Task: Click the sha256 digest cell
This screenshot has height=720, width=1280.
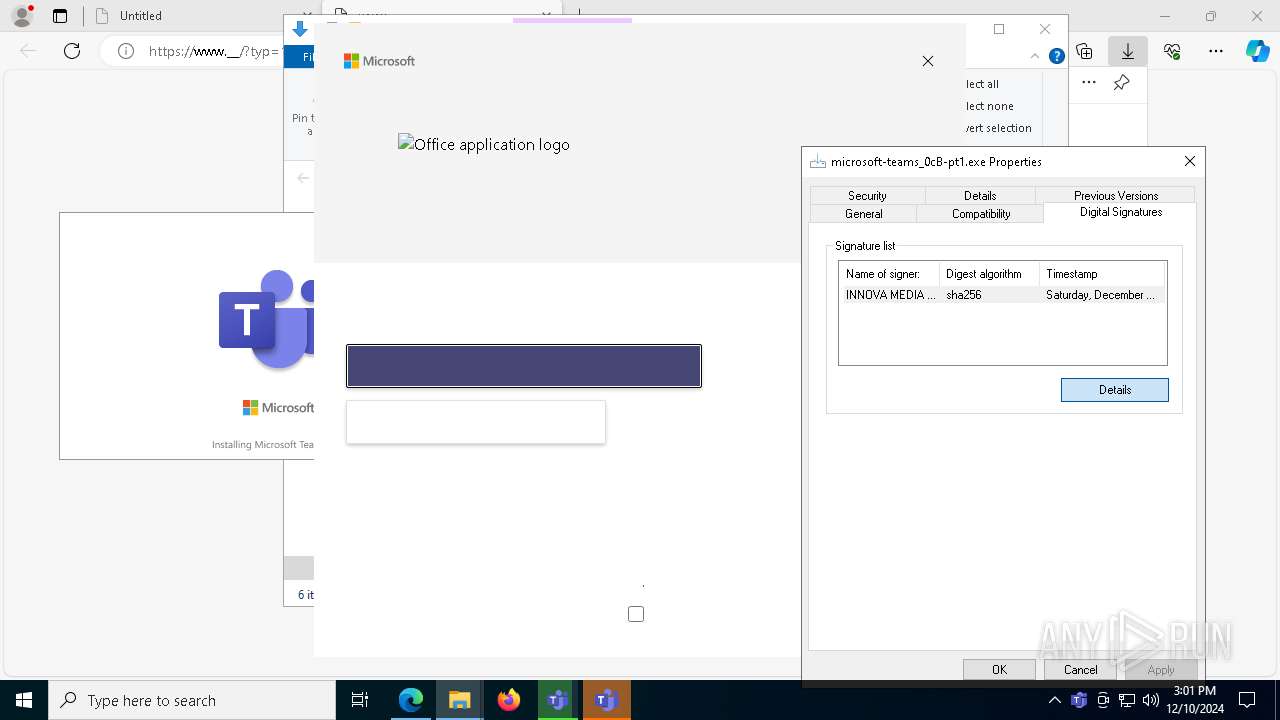Action: point(964,295)
